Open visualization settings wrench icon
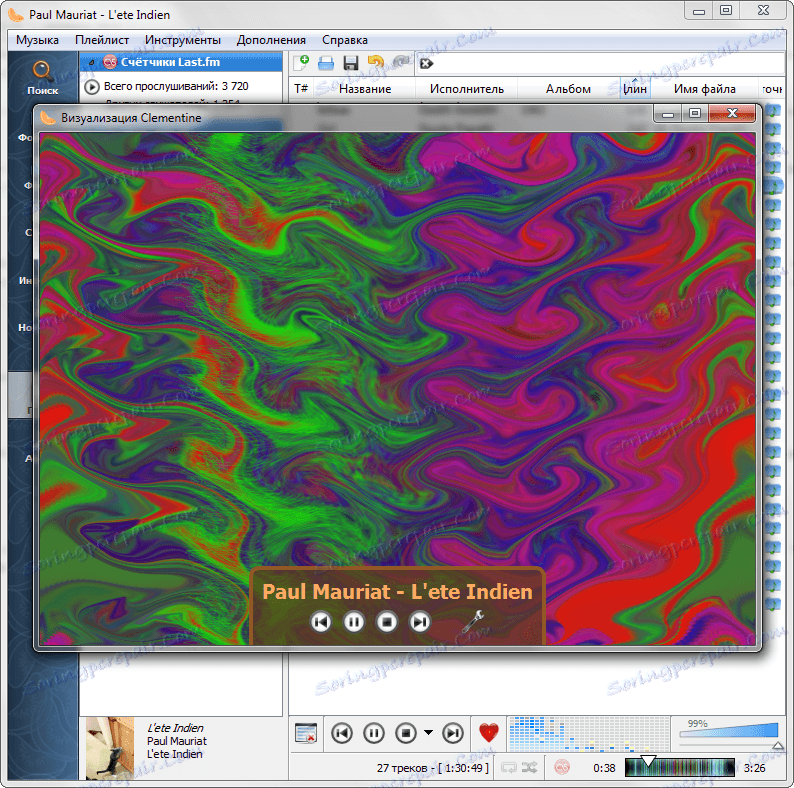 (475, 621)
